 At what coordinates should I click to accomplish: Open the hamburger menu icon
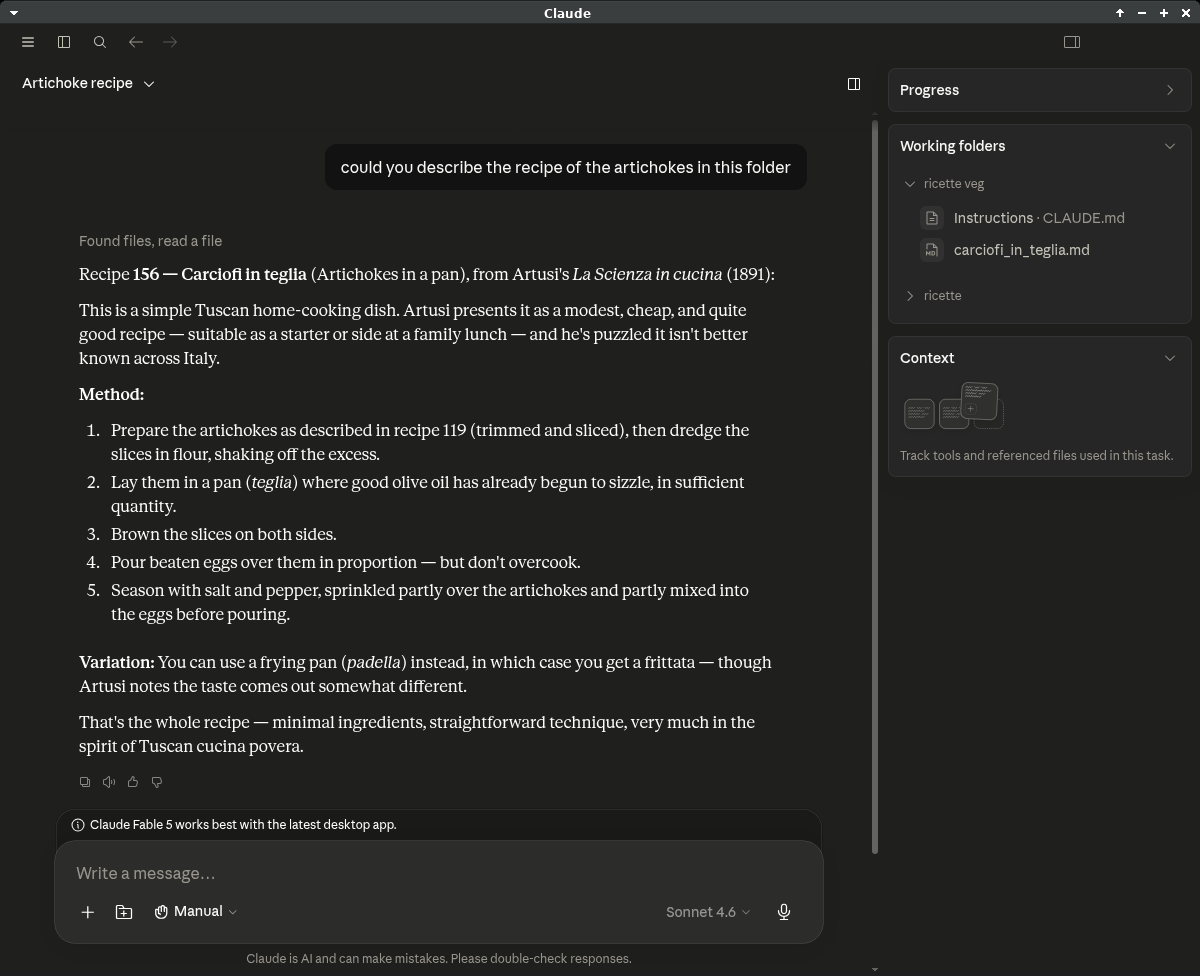[x=28, y=42]
